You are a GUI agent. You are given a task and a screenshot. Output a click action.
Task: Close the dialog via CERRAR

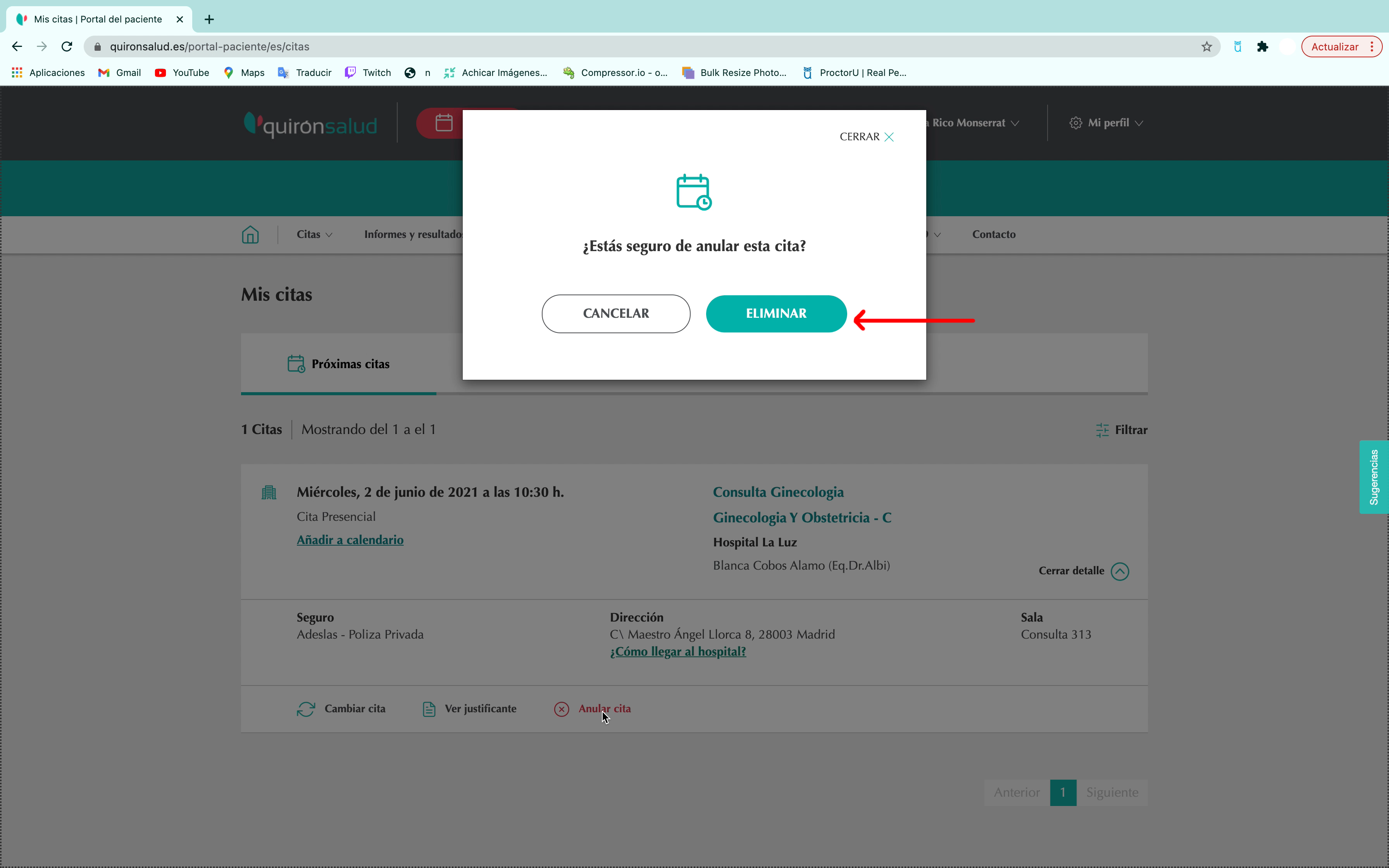867,137
